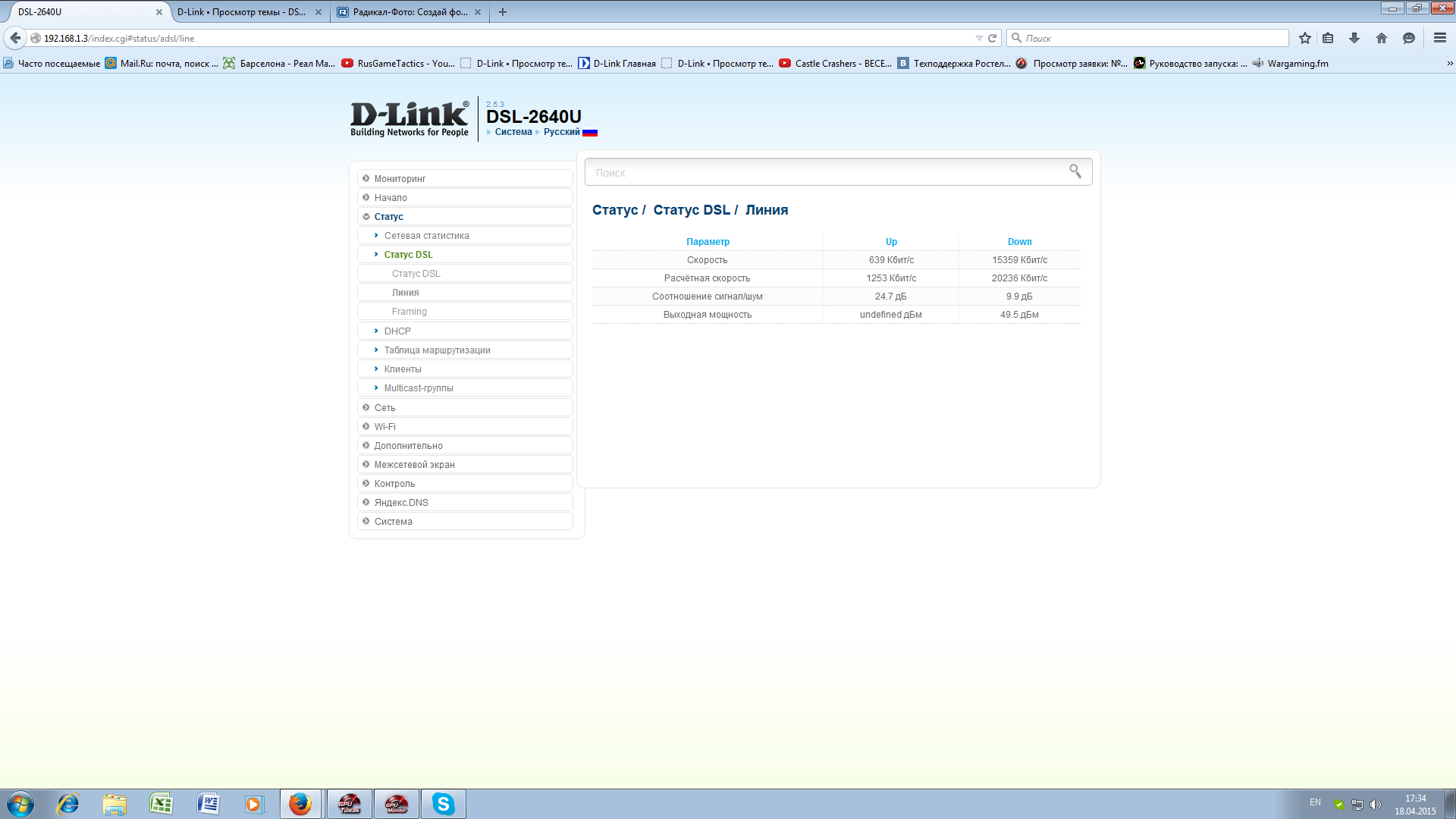Click the router search magnifier icon
Screen dimensions: 1456x819
(1075, 171)
